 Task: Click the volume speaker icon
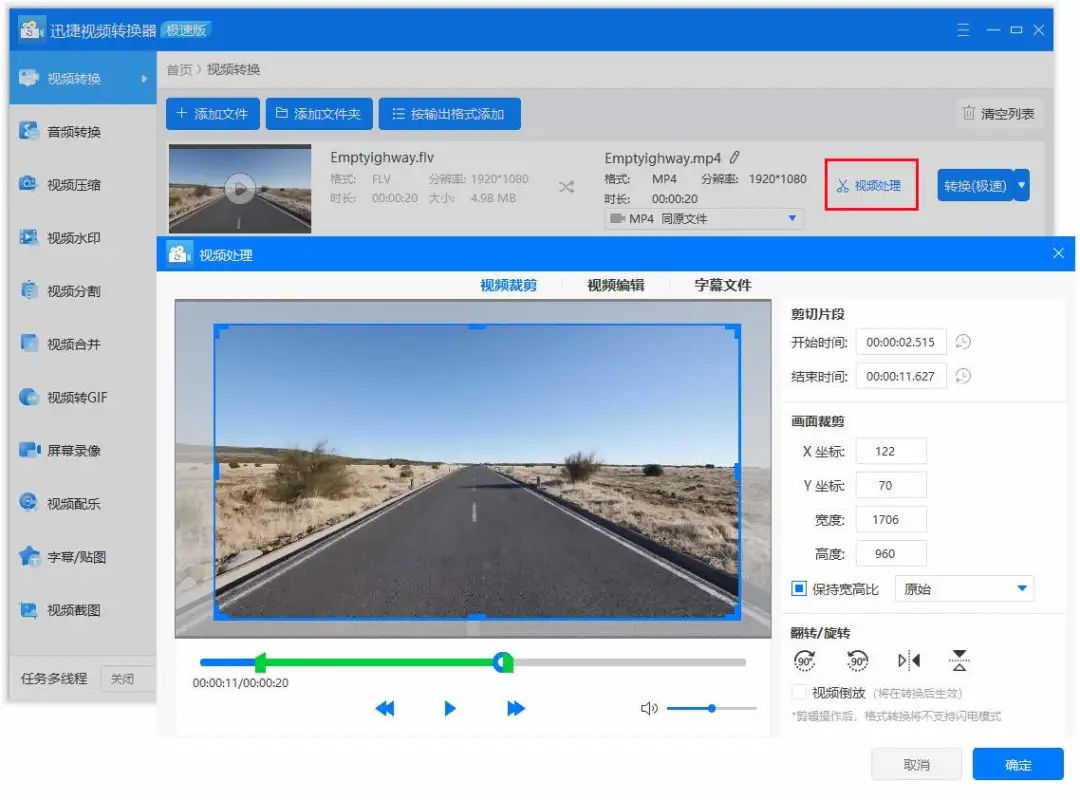pos(649,708)
